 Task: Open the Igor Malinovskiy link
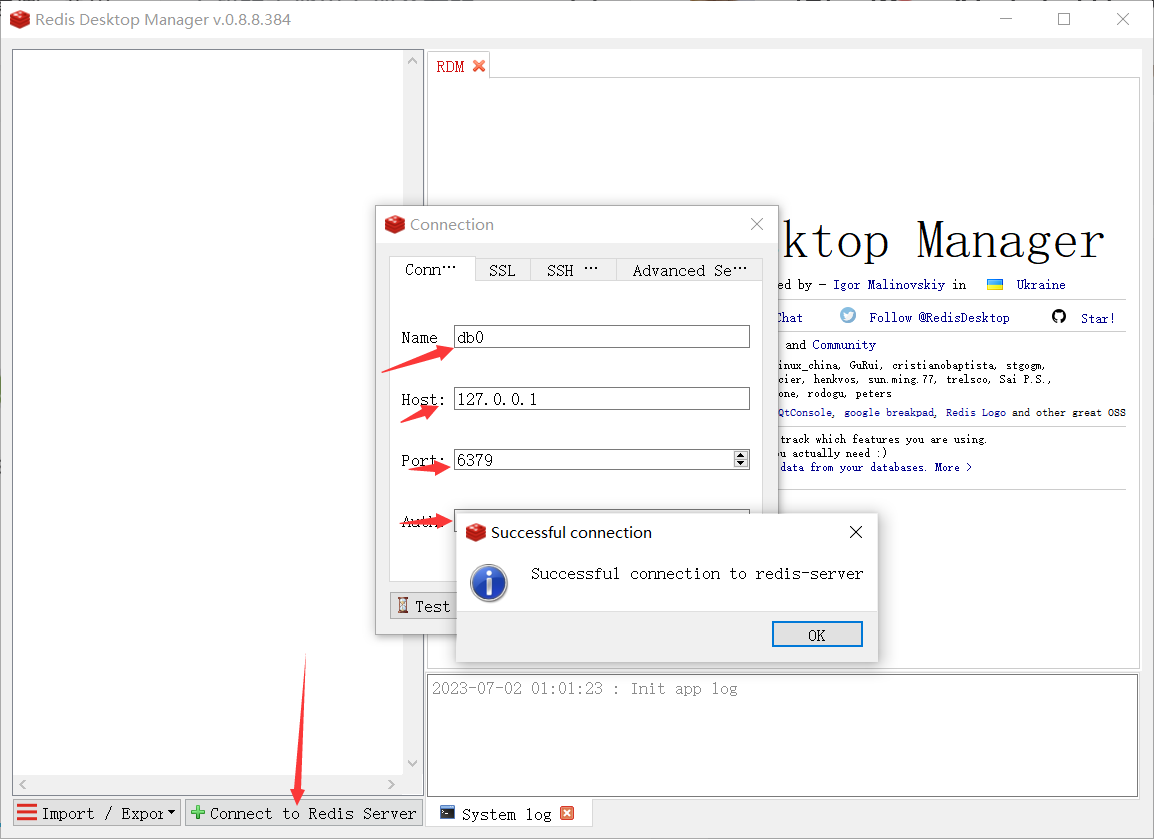(x=888, y=285)
